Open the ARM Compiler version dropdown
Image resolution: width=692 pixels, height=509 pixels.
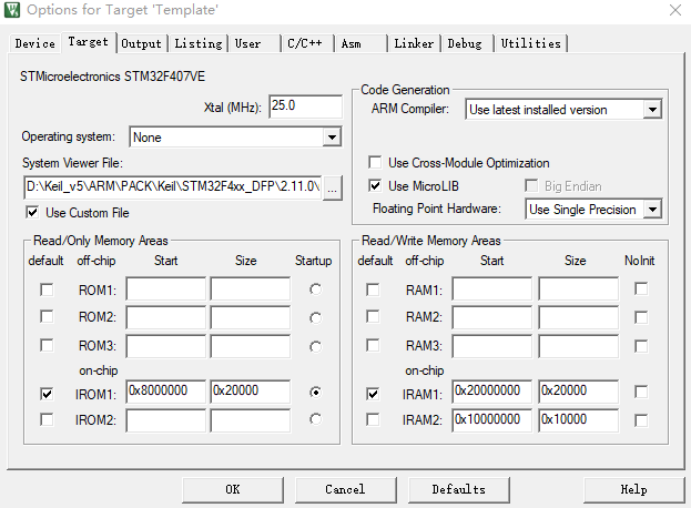point(652,109)
